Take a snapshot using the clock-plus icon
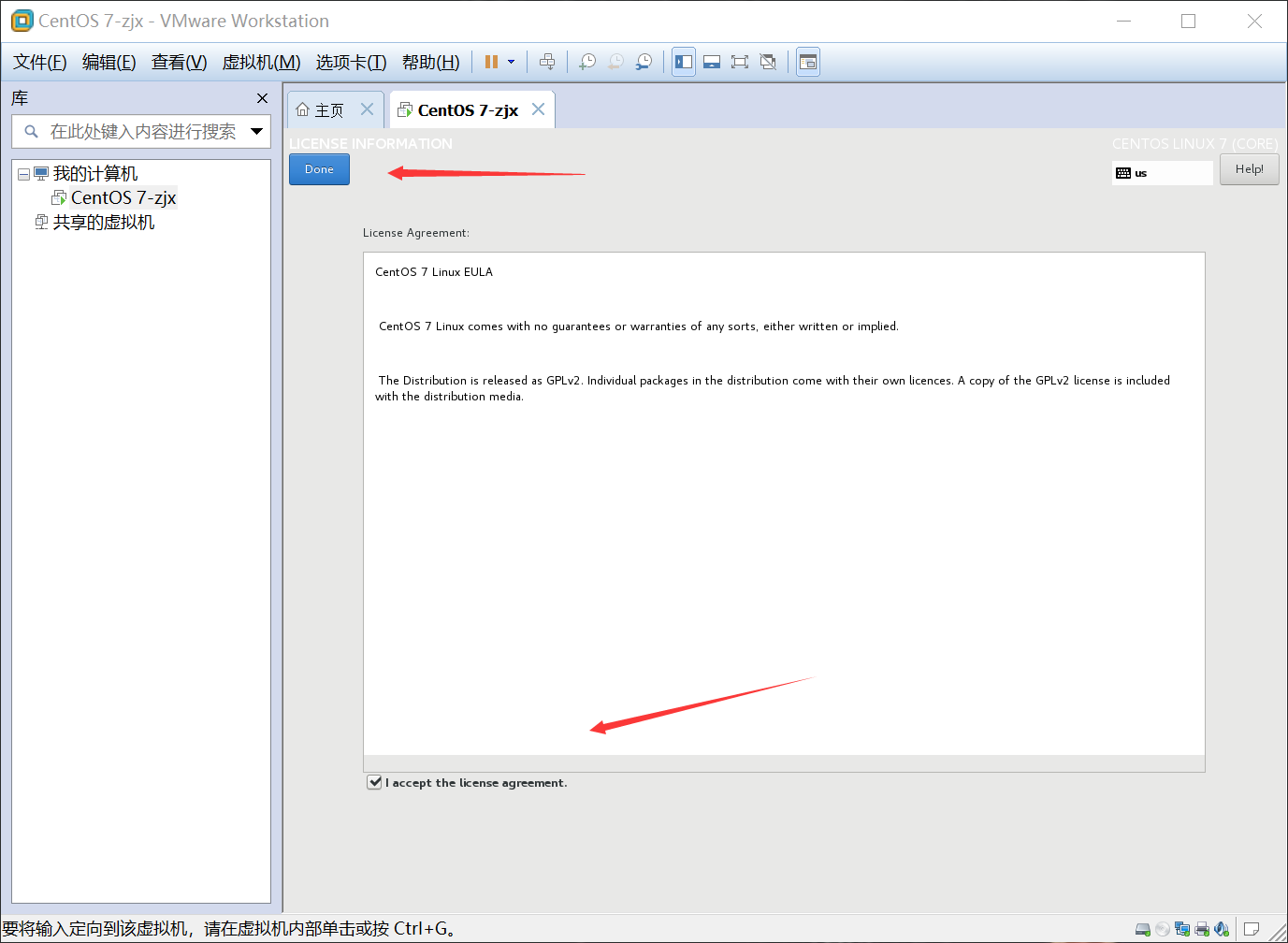 [x=587, y=62]
